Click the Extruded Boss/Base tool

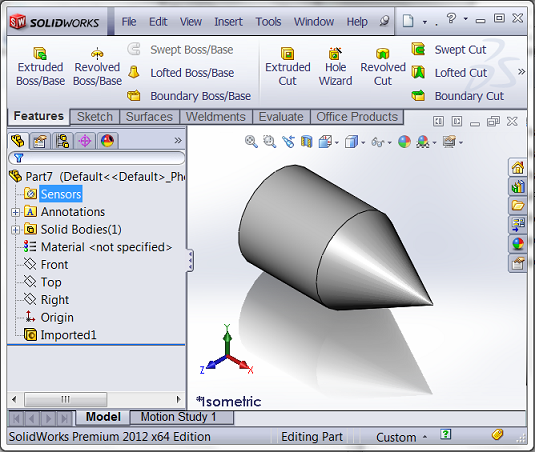(40, 67)
